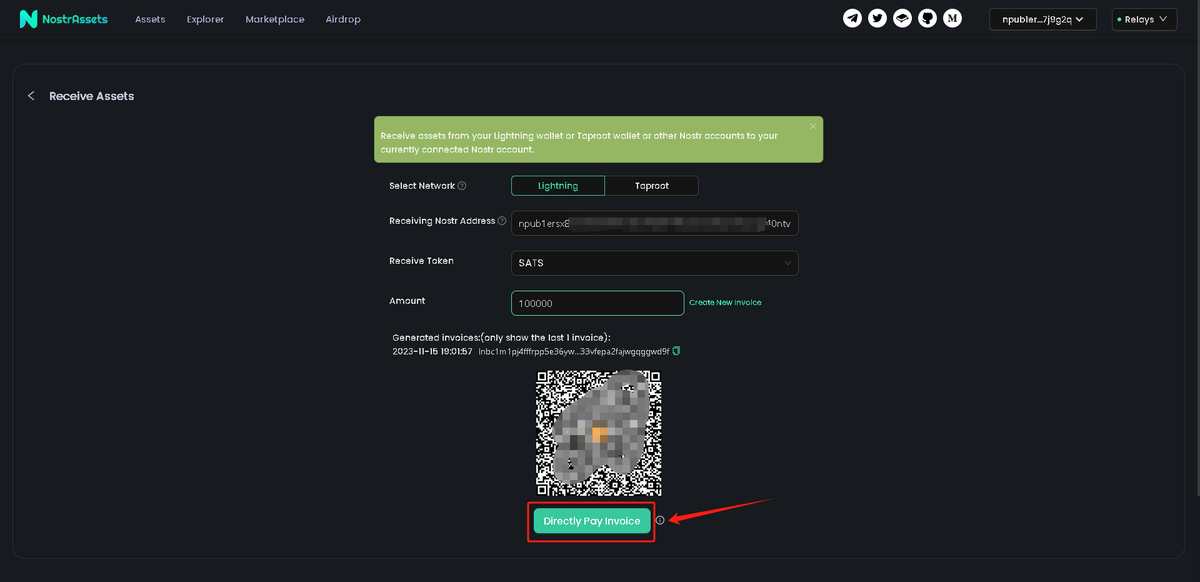
Task: Click the NostrAssets logo
Action: point(64,19)
